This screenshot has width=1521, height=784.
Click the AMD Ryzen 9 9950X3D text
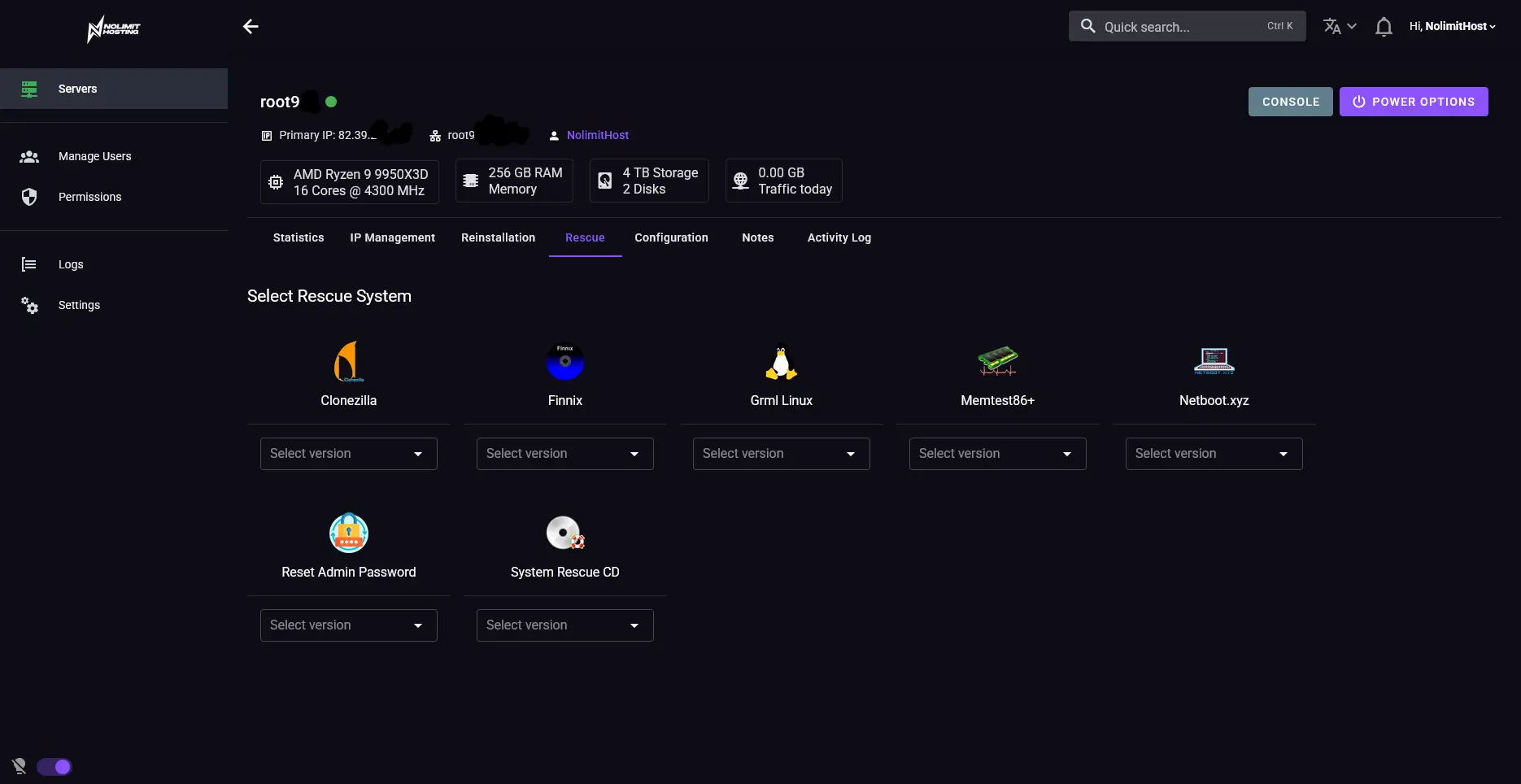point(361,174)
